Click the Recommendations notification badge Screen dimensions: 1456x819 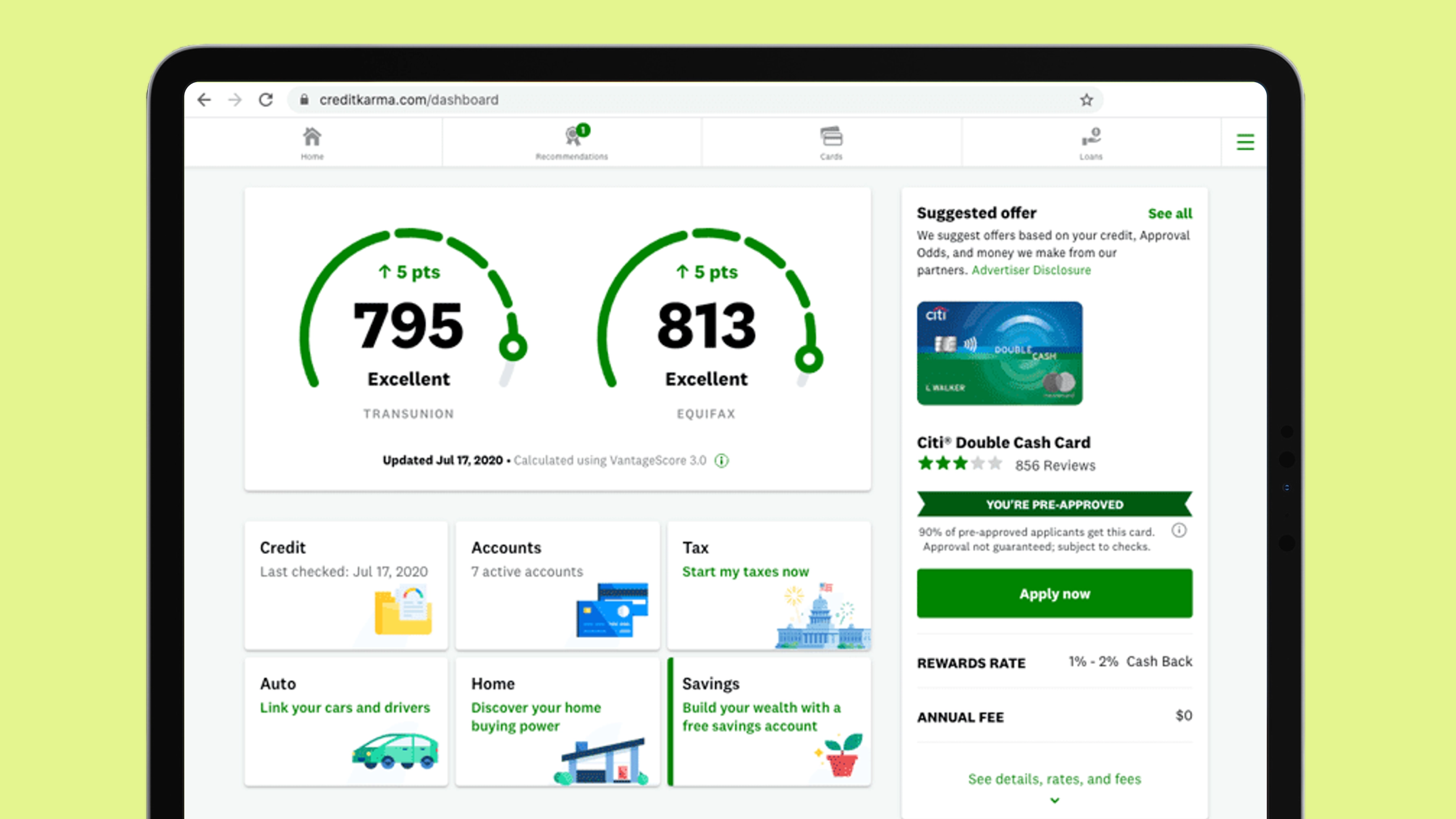pos(583,130)
